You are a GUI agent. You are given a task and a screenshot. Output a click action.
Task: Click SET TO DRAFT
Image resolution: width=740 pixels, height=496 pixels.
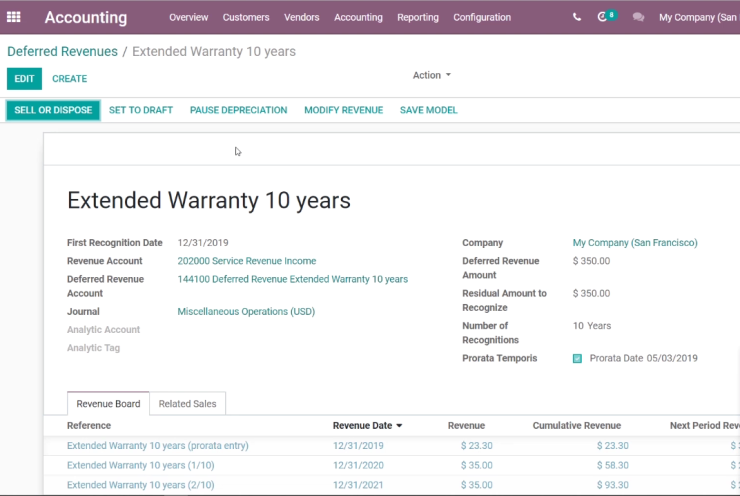(x=141, y=110)
